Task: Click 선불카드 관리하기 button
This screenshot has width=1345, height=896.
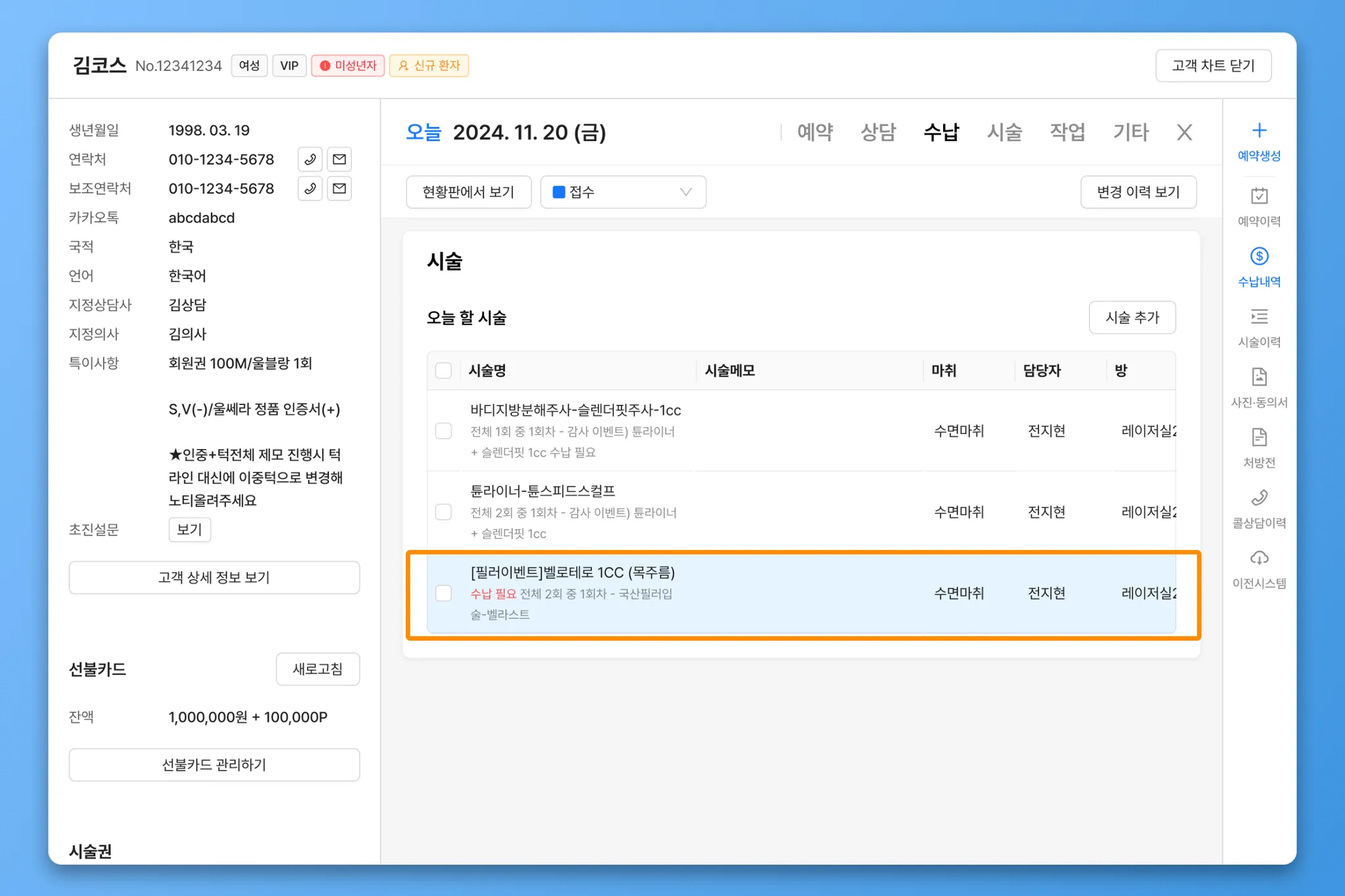Action: 214,765
